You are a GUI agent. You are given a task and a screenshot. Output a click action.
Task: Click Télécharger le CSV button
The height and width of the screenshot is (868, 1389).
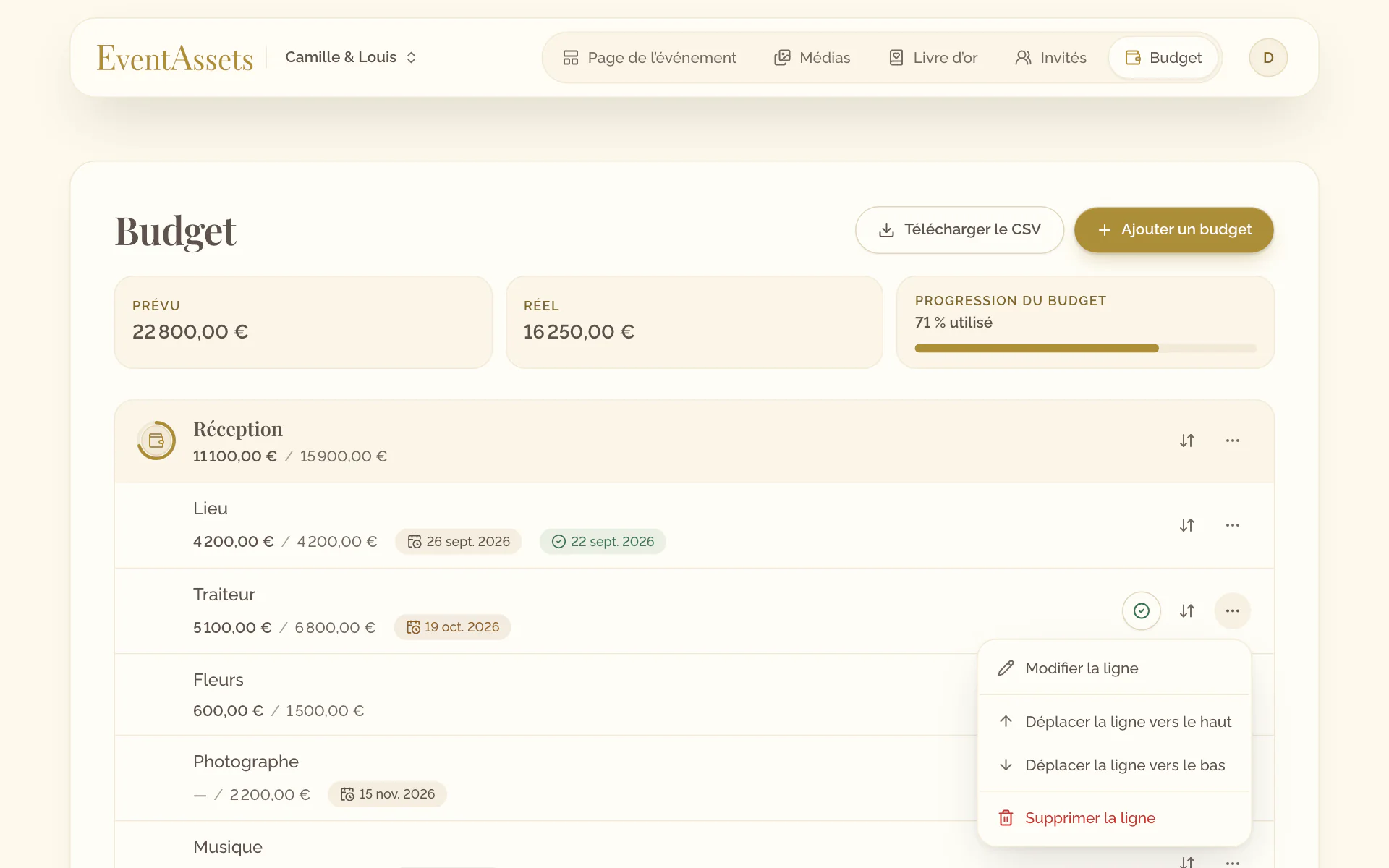tap(959, 230)
